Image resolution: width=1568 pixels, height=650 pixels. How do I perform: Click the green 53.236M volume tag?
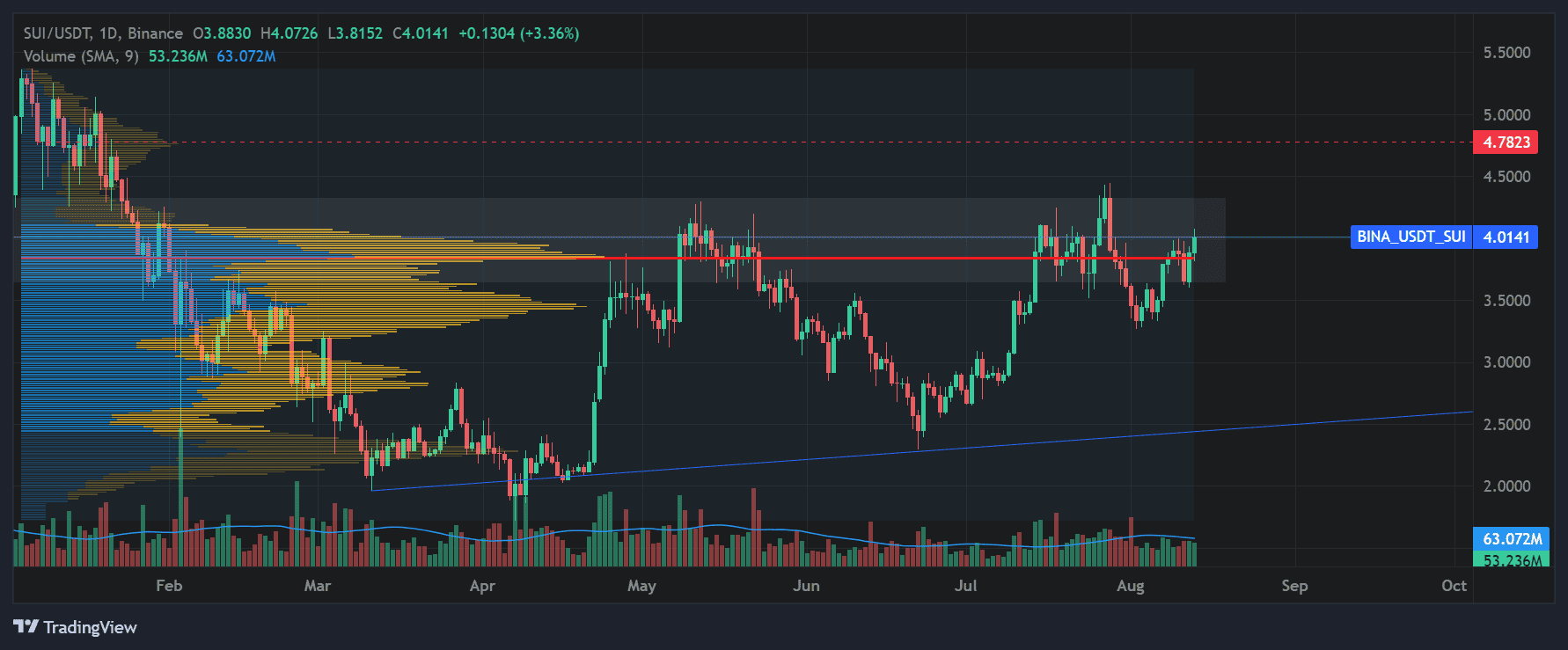point(1505,559)
